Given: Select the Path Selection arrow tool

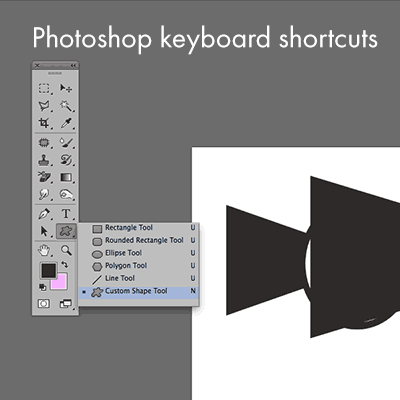Looking at the screenshot, I should pos(44,231).
